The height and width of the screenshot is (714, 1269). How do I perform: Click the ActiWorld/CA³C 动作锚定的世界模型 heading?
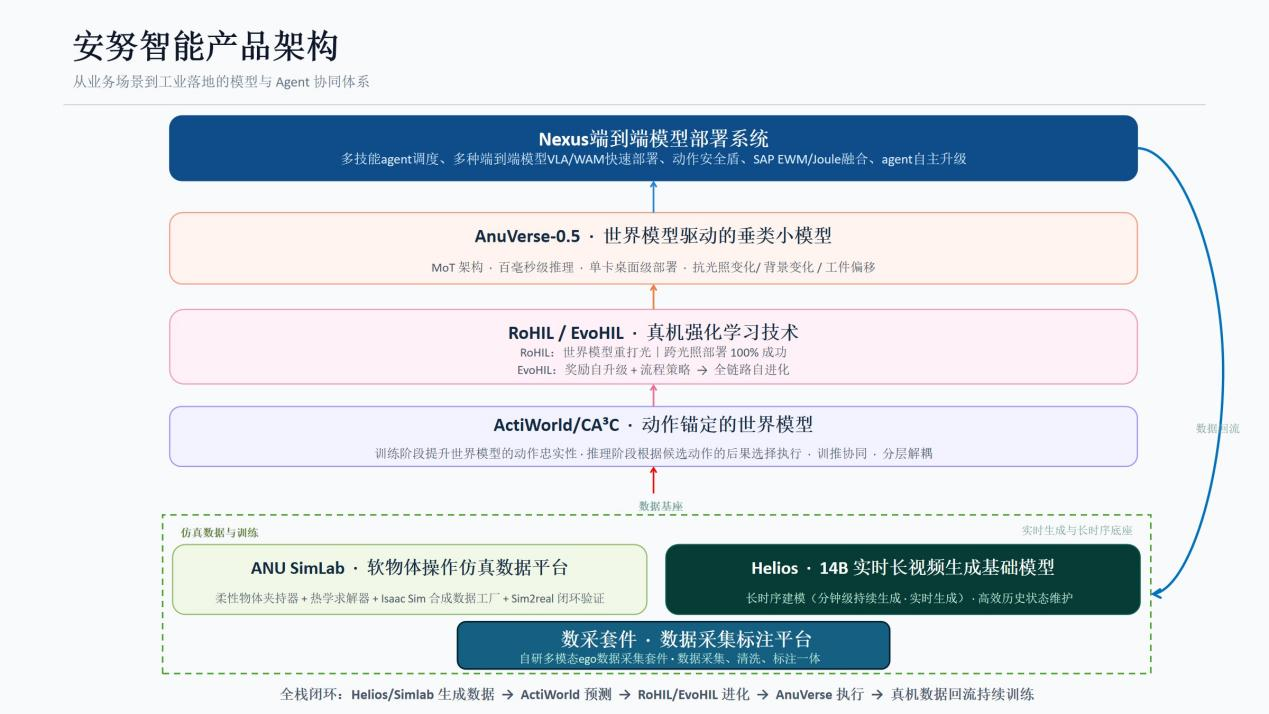pos(653,425)
